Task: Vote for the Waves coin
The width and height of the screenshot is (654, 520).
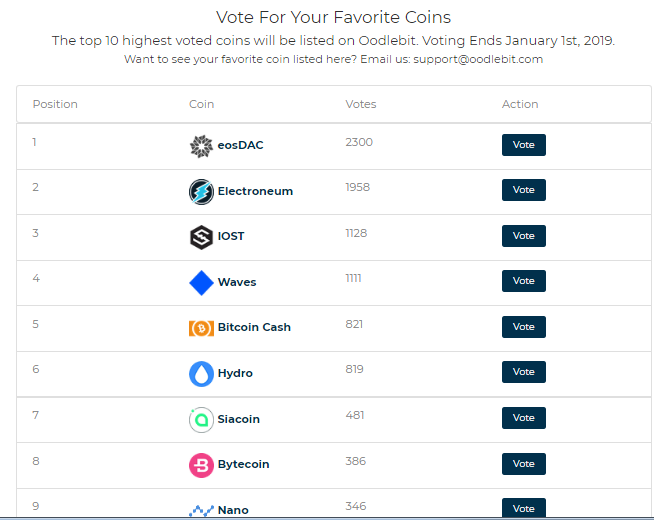Action: [x=523, y=281]
